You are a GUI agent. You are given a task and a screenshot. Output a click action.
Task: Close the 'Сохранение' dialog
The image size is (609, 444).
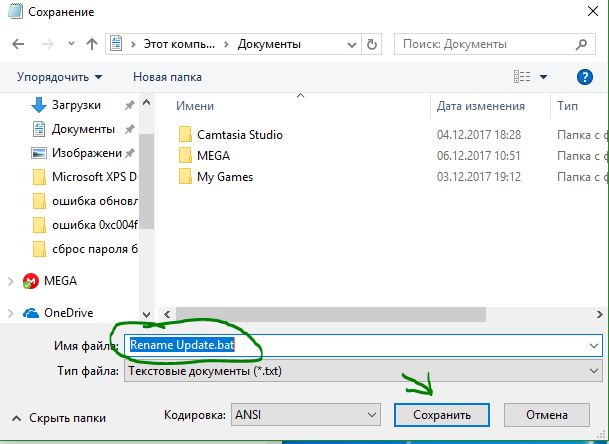pyautogui.click(x=593, y=11)
